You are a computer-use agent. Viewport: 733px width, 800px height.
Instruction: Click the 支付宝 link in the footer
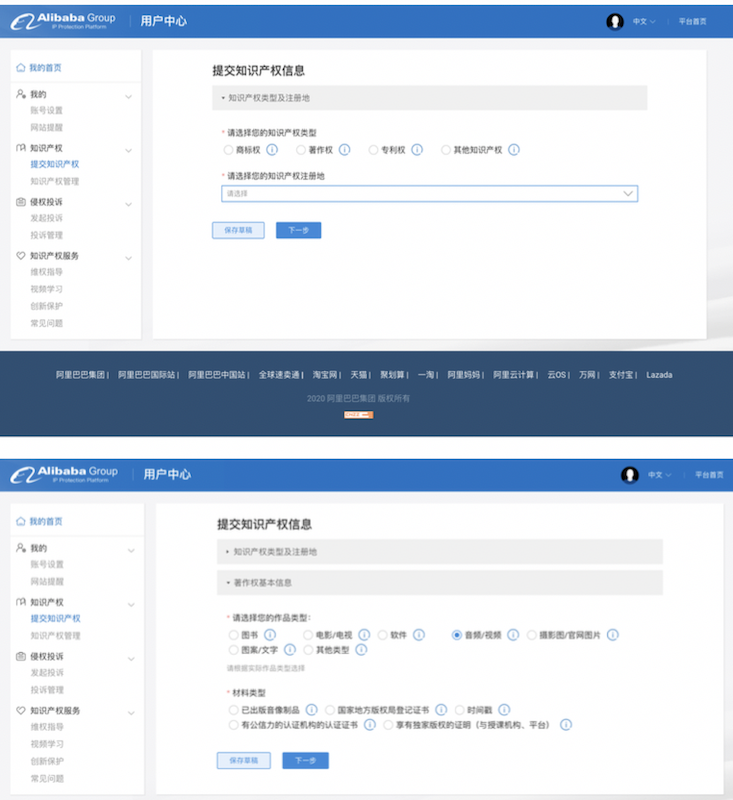(x=622, y=375)
